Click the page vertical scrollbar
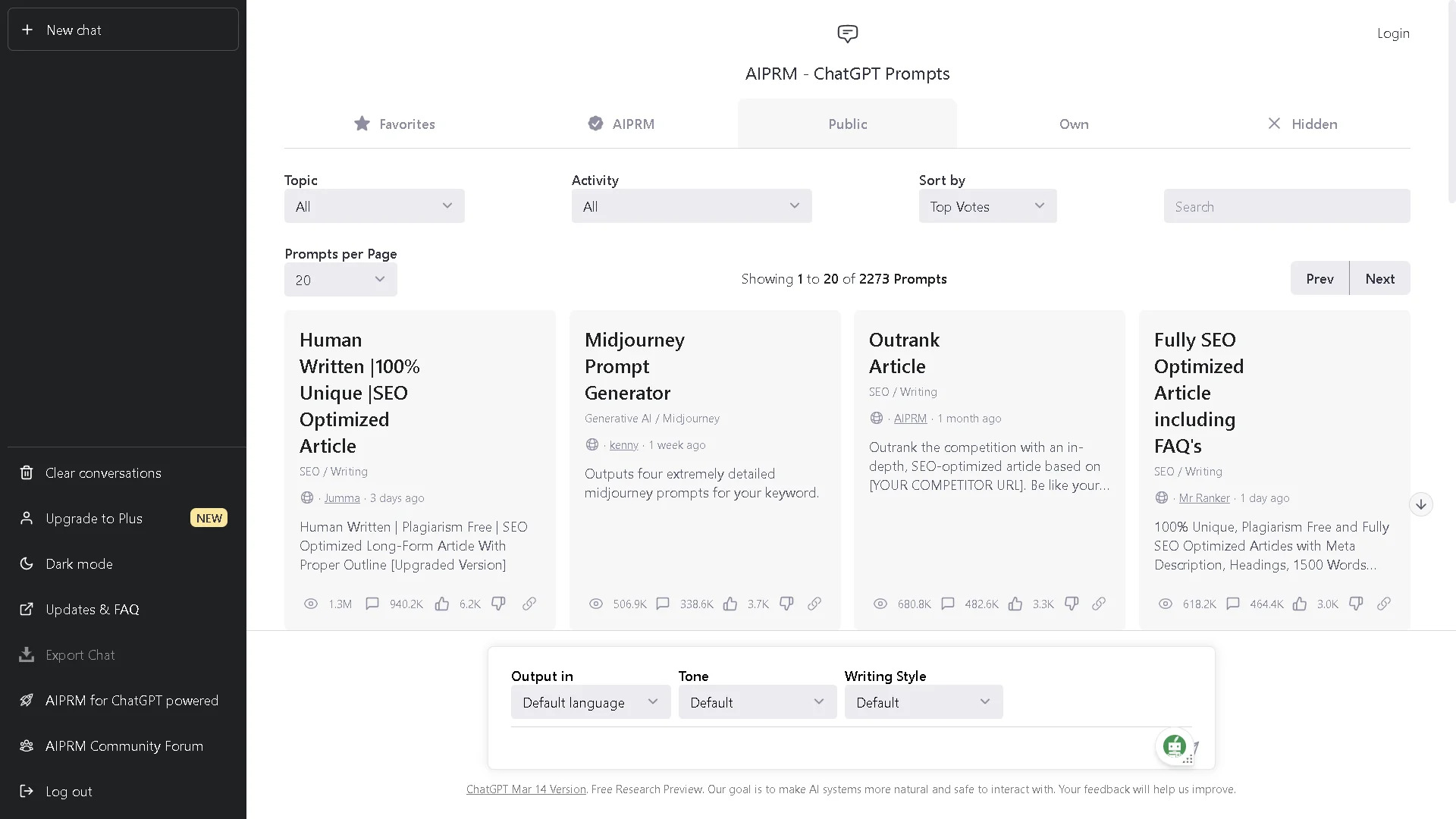Screen dimensions: 1456x819 click(x=1451, y=102)
